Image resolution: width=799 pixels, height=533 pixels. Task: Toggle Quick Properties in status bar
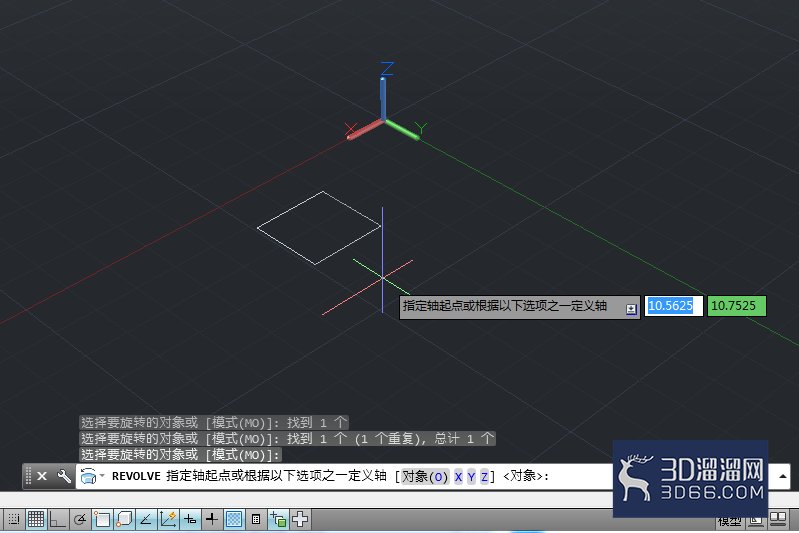[x=256, y=519]
